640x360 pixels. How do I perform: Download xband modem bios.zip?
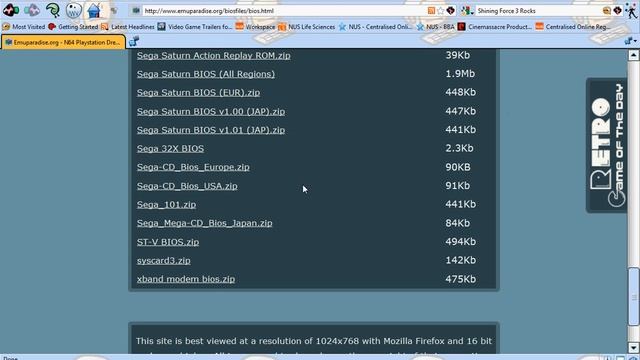[186, 279]
